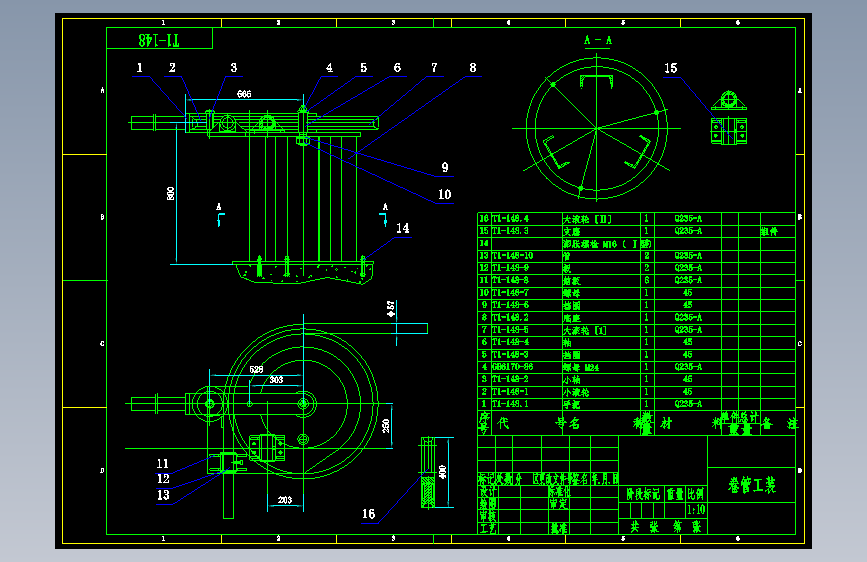Select the 203 dimension at the bottom
Image resolution: width=867 pixels, height=562 pixels.
pos(285,500)
